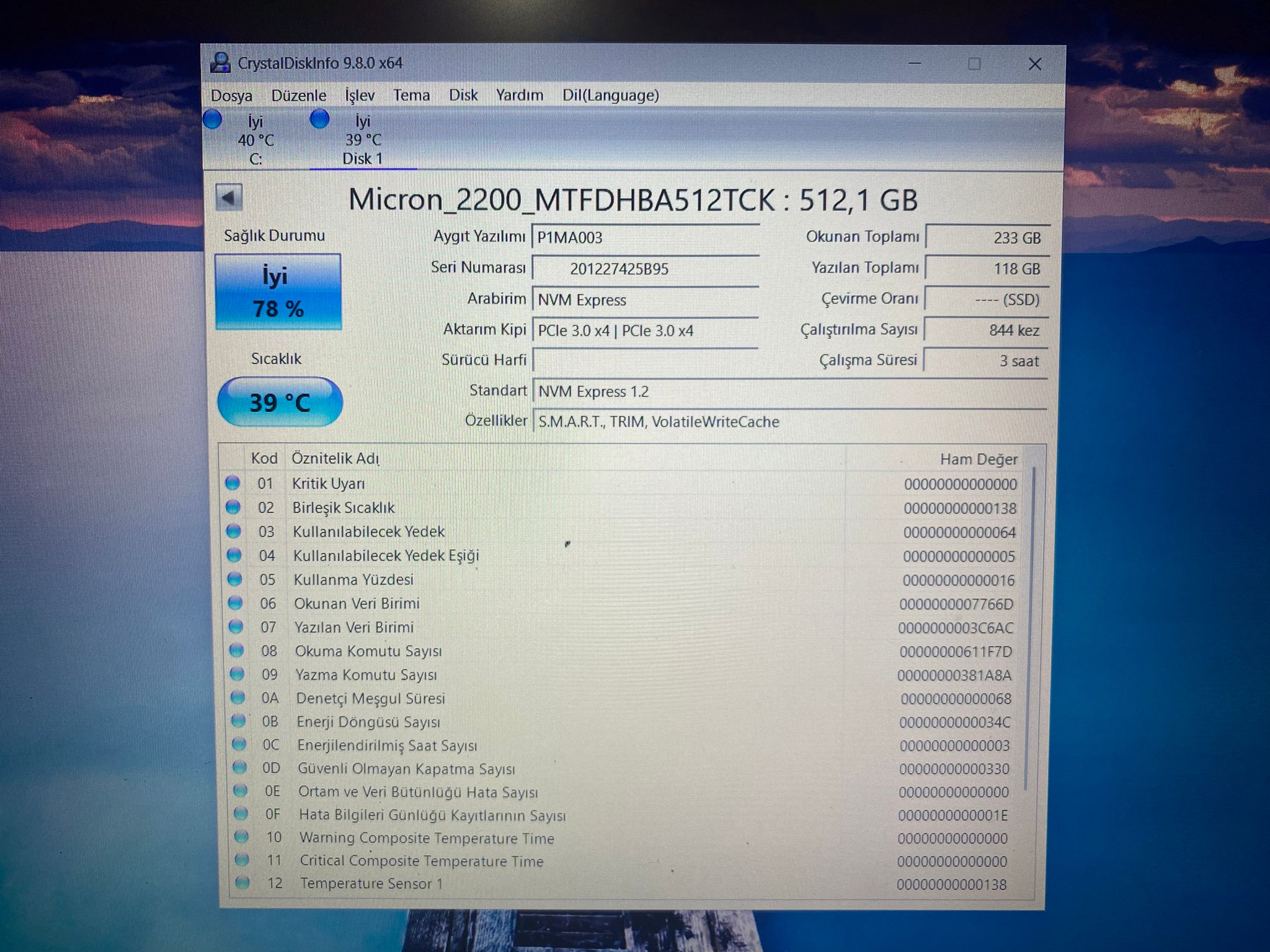Viewport: 1270px width, 952px height.
Task: Click the Öznitelik Adı column header
Action: 335,458
